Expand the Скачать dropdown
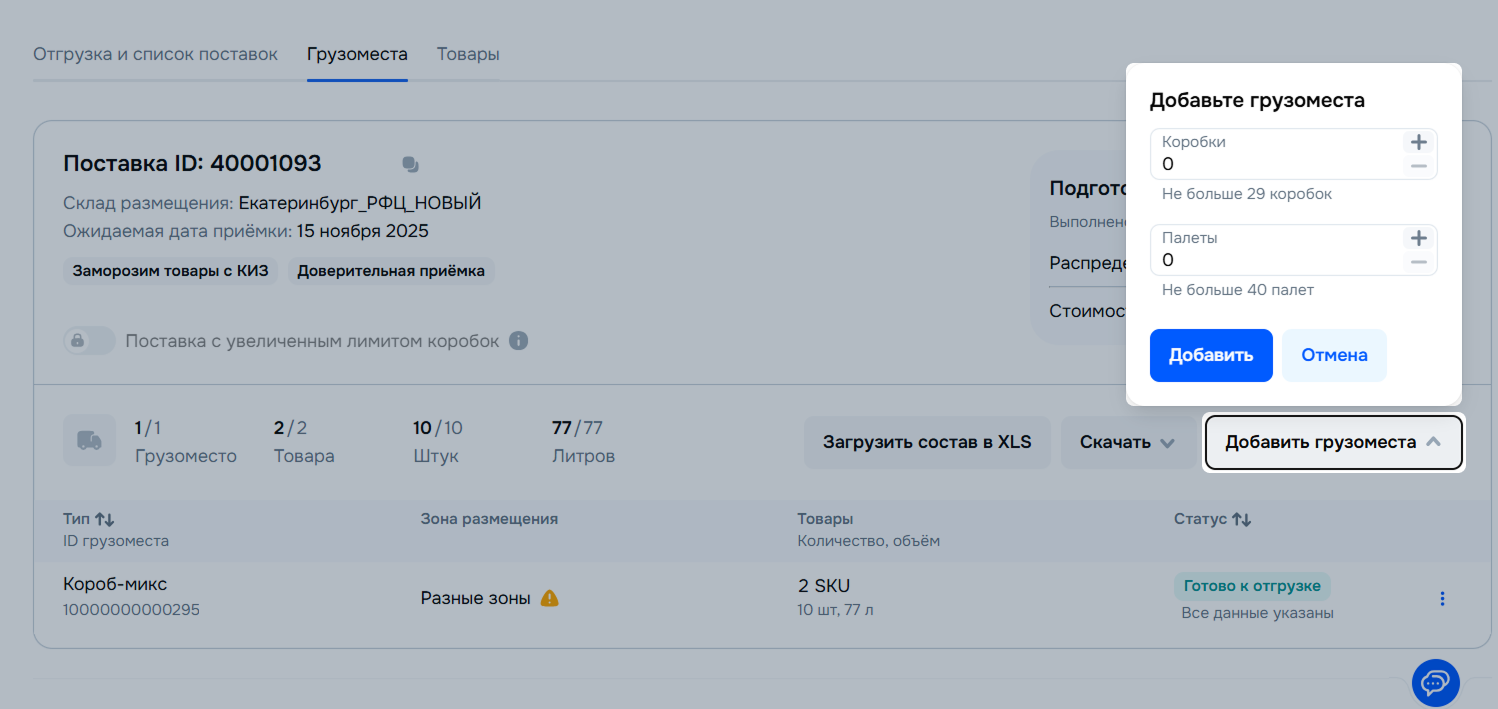Screen dimensions: 1498x709 tap(1127, 442)
